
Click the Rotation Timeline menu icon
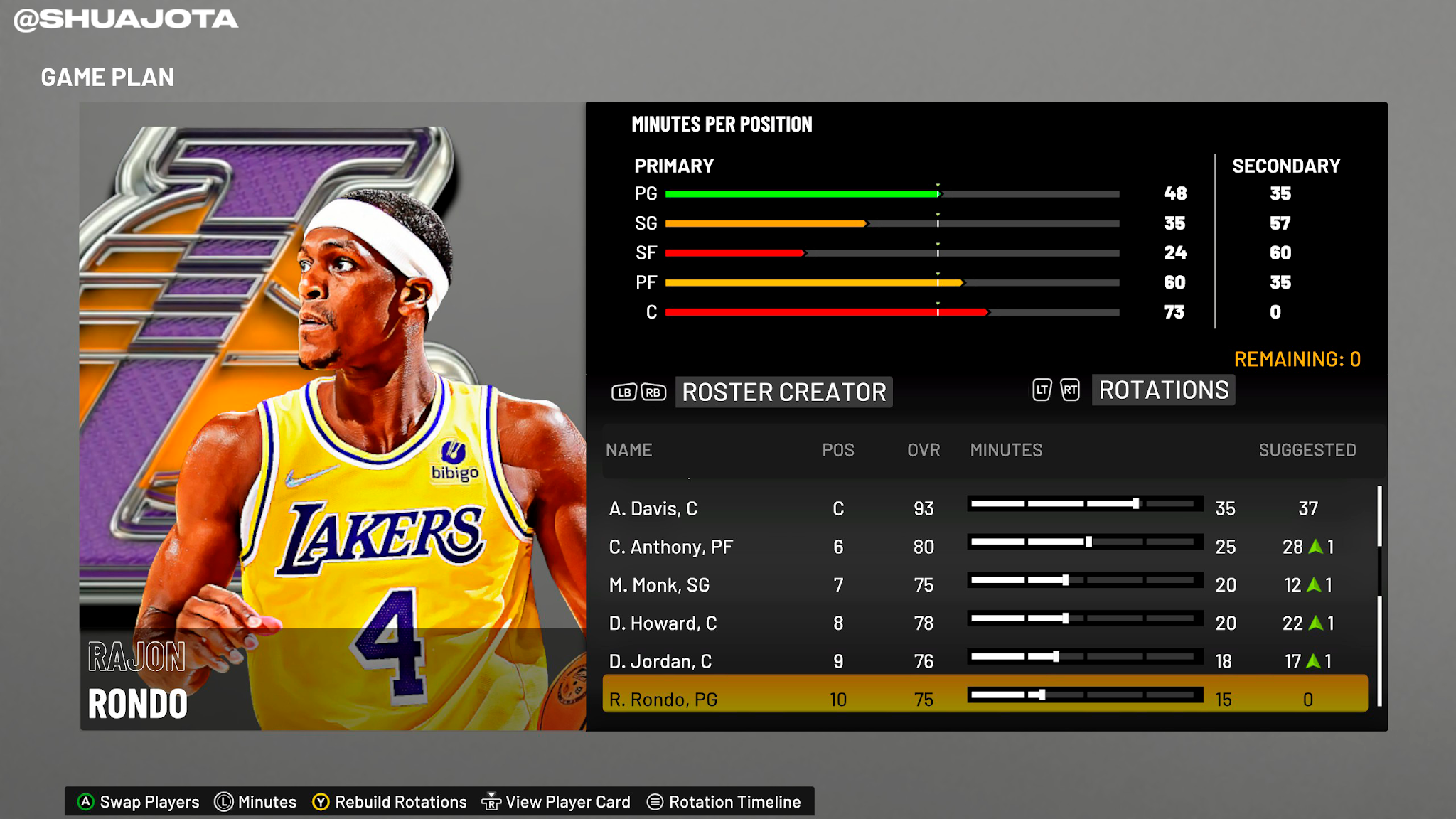click(655, 802)
